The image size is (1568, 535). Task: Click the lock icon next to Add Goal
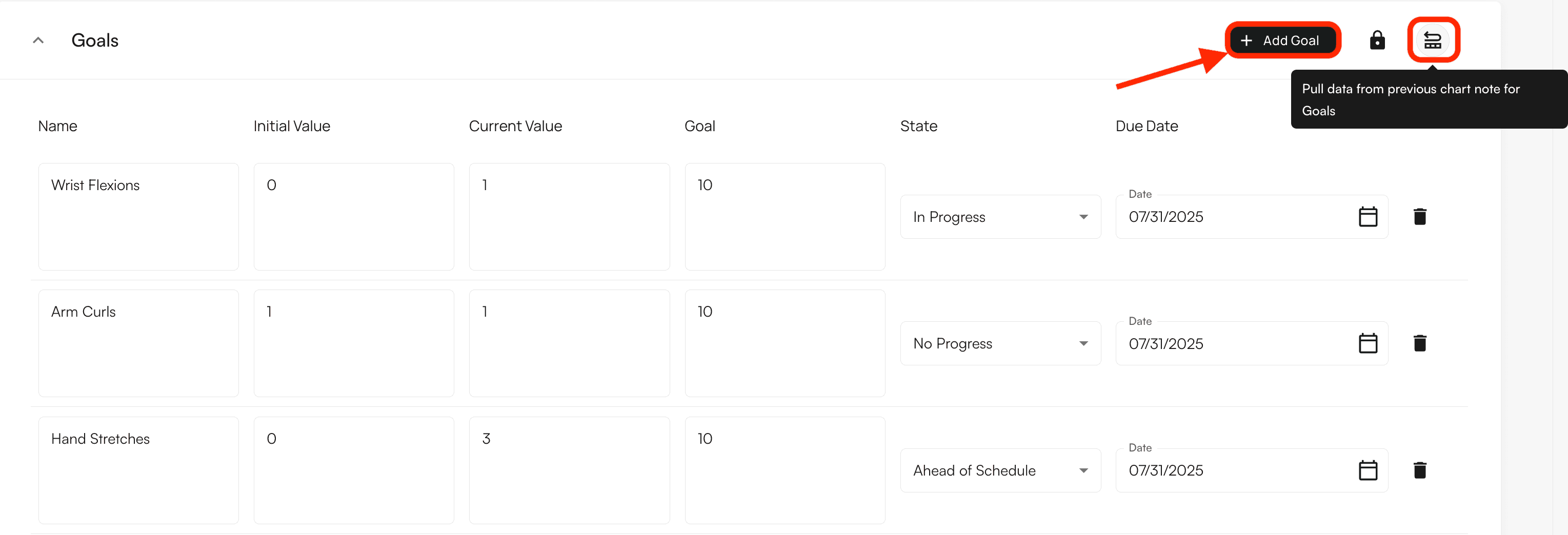(1377, 40)
